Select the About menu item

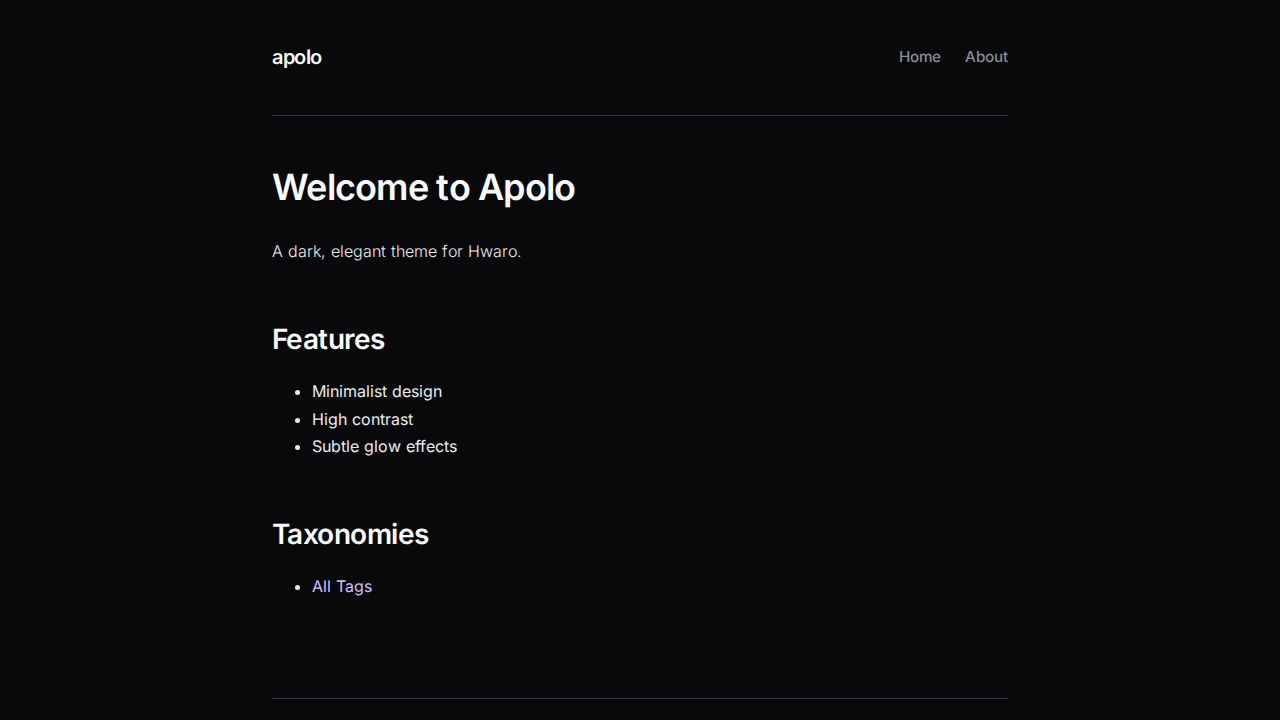click(986, 57)
